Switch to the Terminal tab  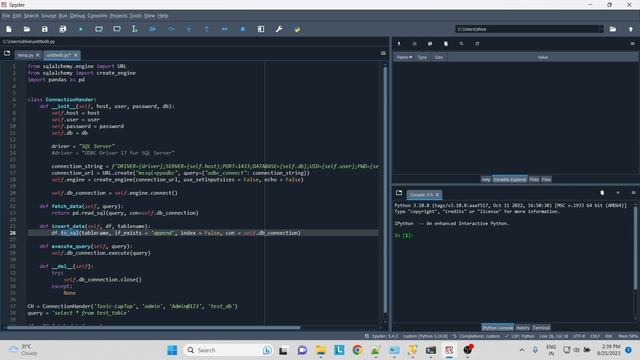click(x=541, y=328)
